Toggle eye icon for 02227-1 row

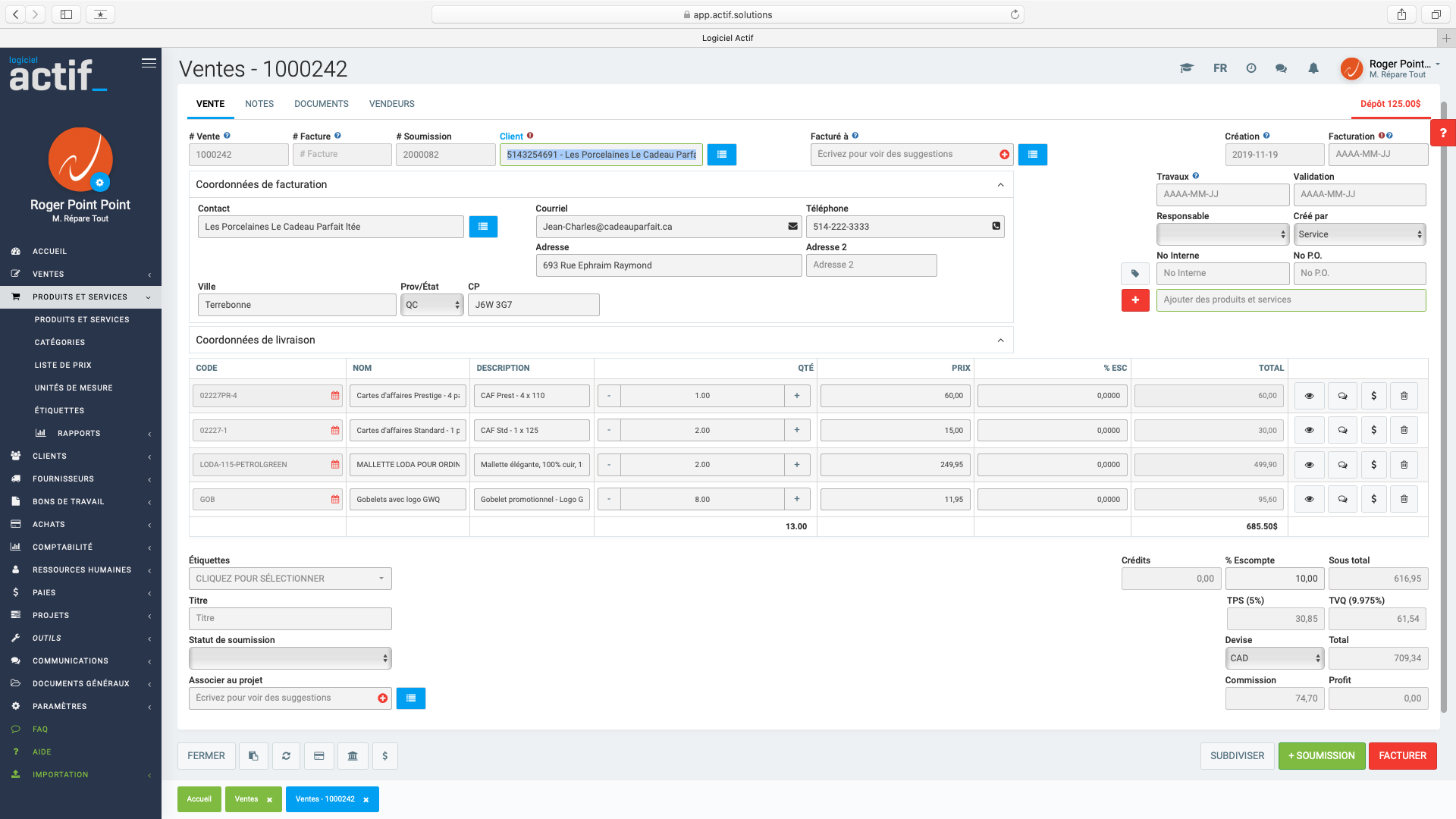tap(1309, 431)
